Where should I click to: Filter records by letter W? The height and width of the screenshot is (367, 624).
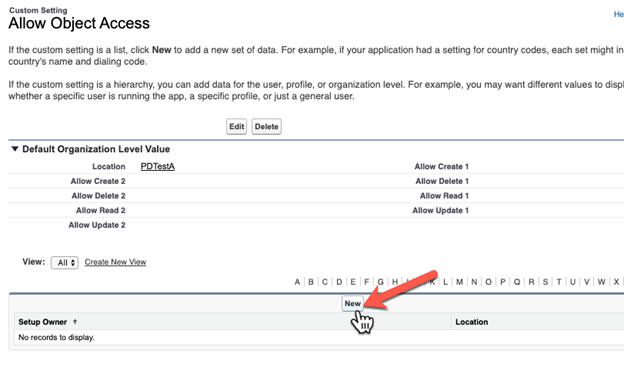(x=601, y=282)
